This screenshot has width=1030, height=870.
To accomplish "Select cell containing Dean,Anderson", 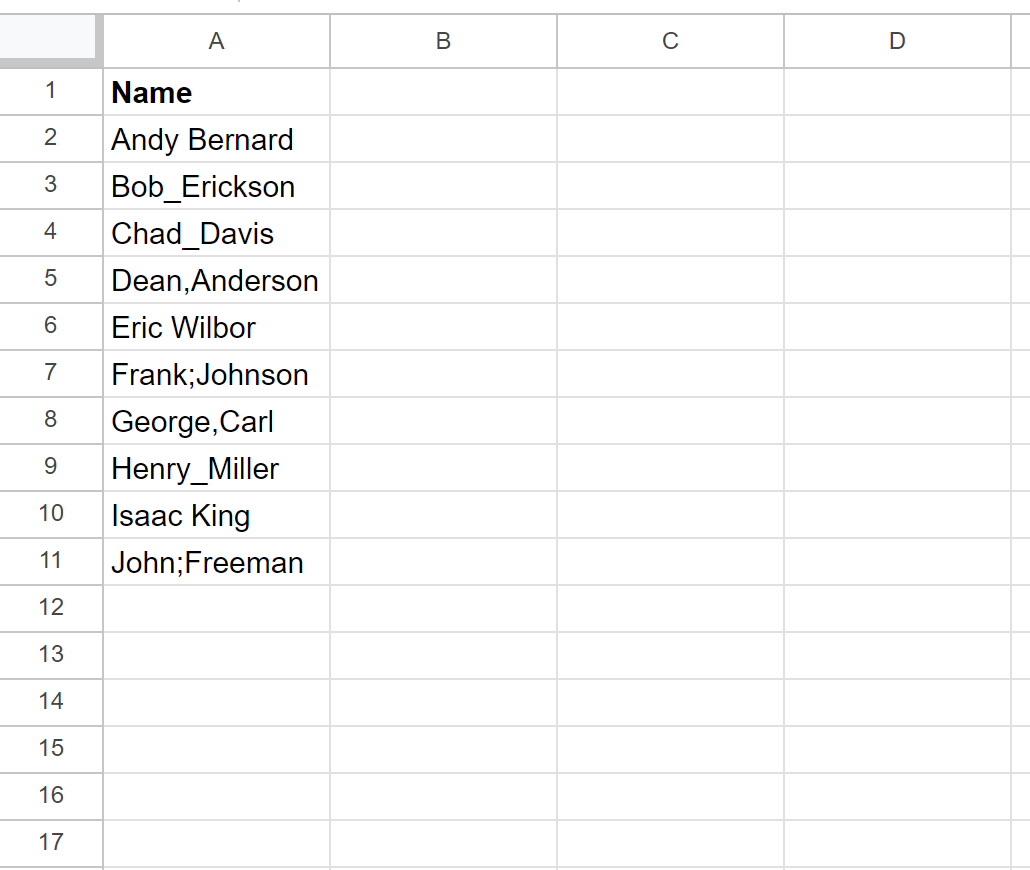I will [x=217, y=280].
